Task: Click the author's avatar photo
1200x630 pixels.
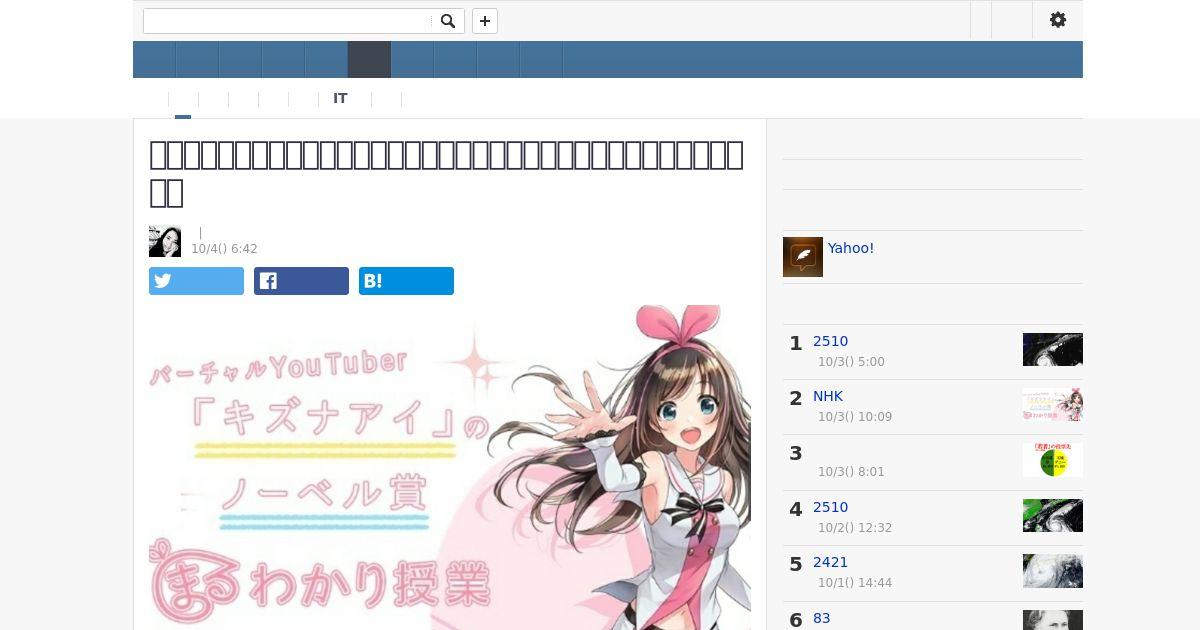Action: tap(165, 241)
